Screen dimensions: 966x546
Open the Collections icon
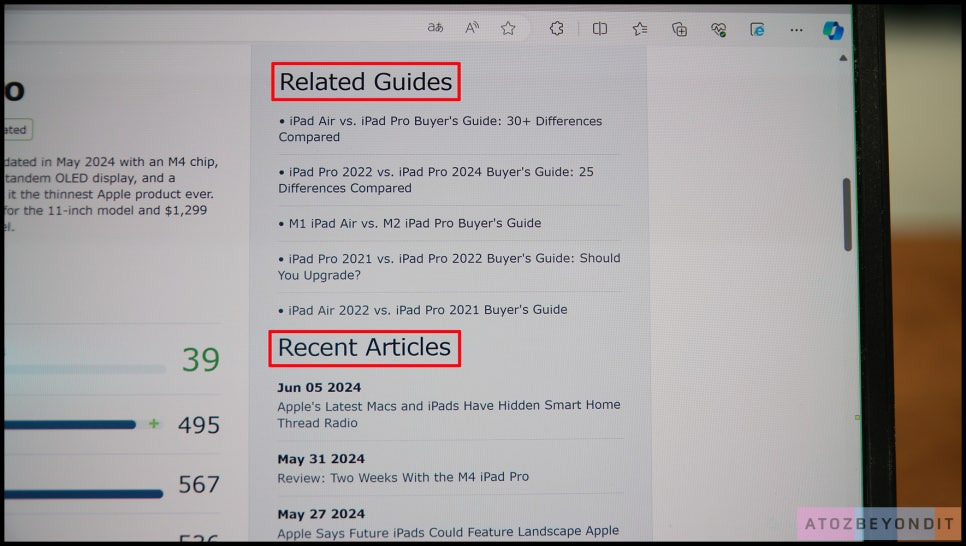point(679,29)
